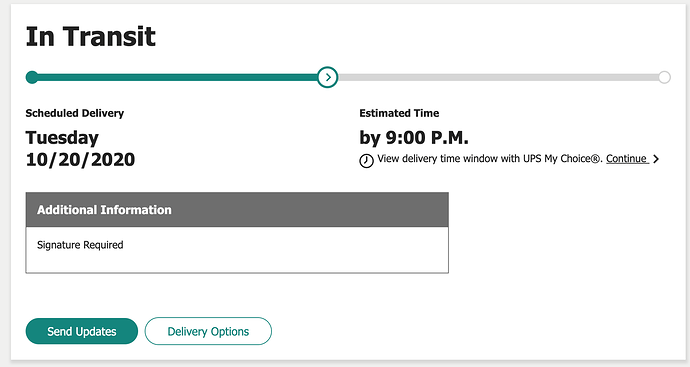Open the Continue link for UPS My Choice

pyautogui.click(x=627, y=158)
